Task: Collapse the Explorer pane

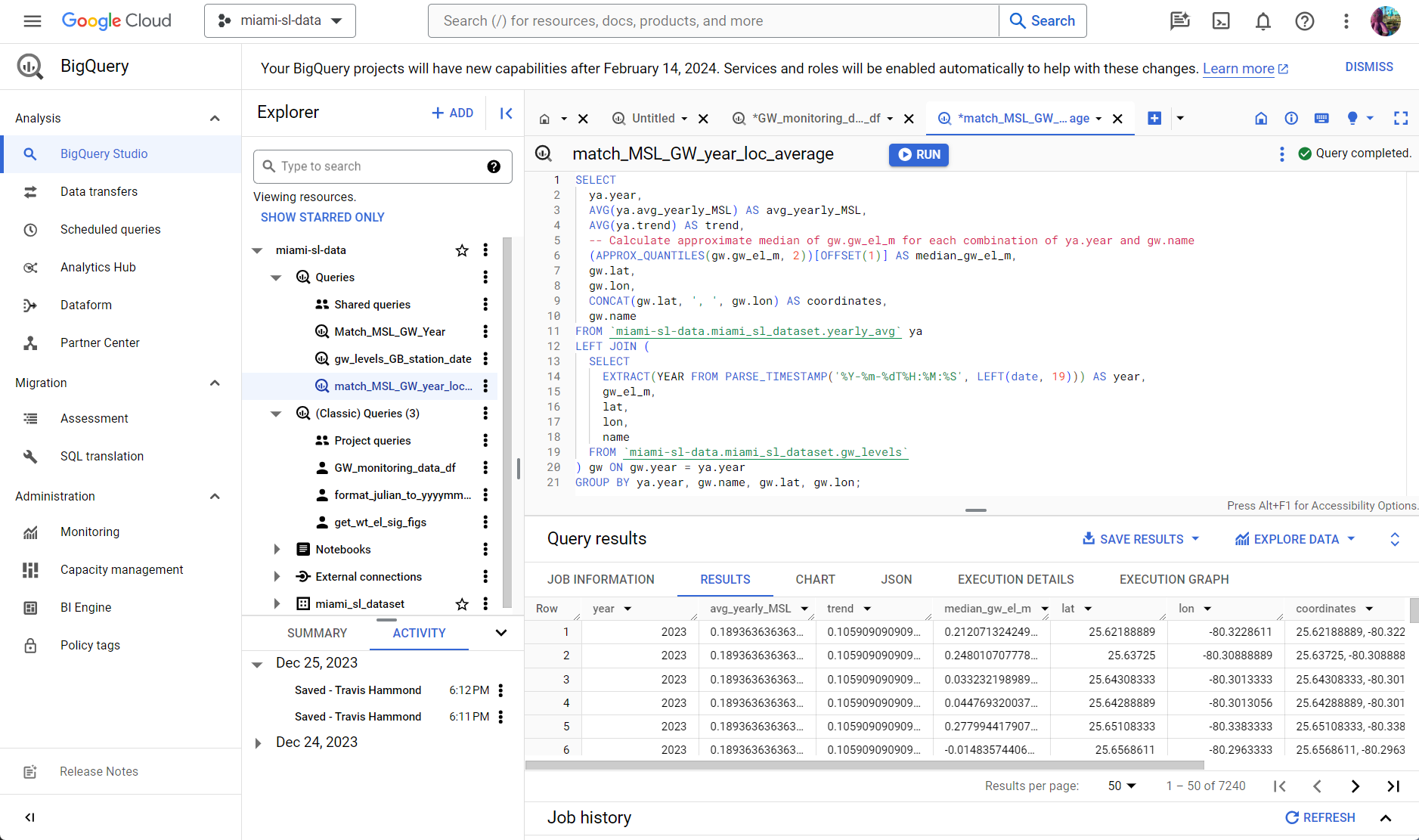Action: 506,113
